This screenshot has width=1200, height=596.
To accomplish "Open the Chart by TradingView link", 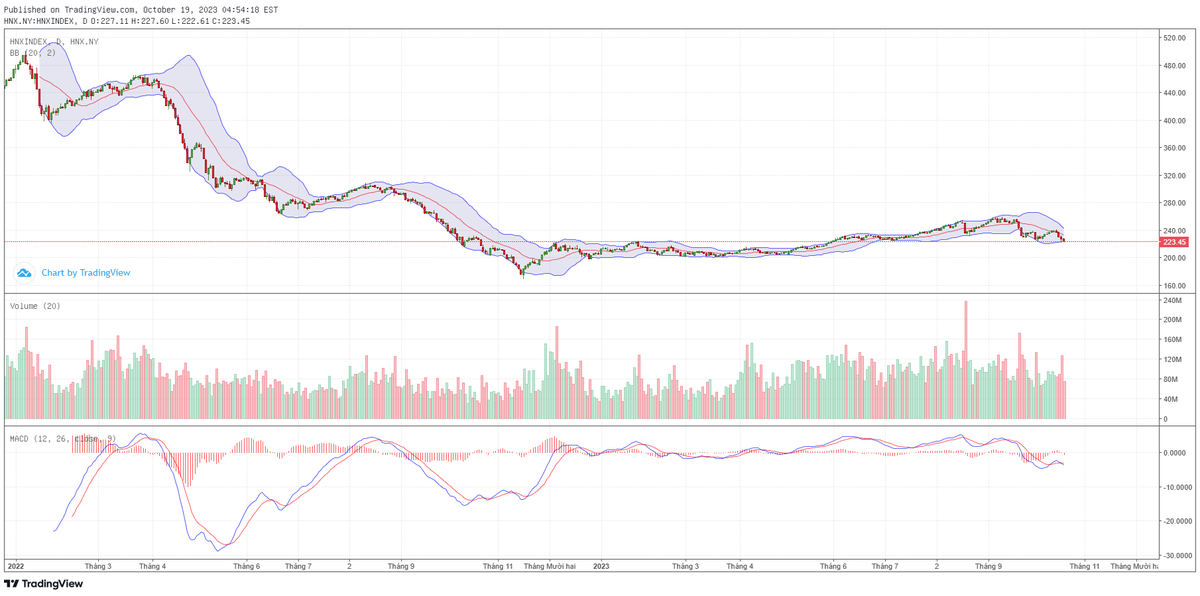I will click(85, 272).
